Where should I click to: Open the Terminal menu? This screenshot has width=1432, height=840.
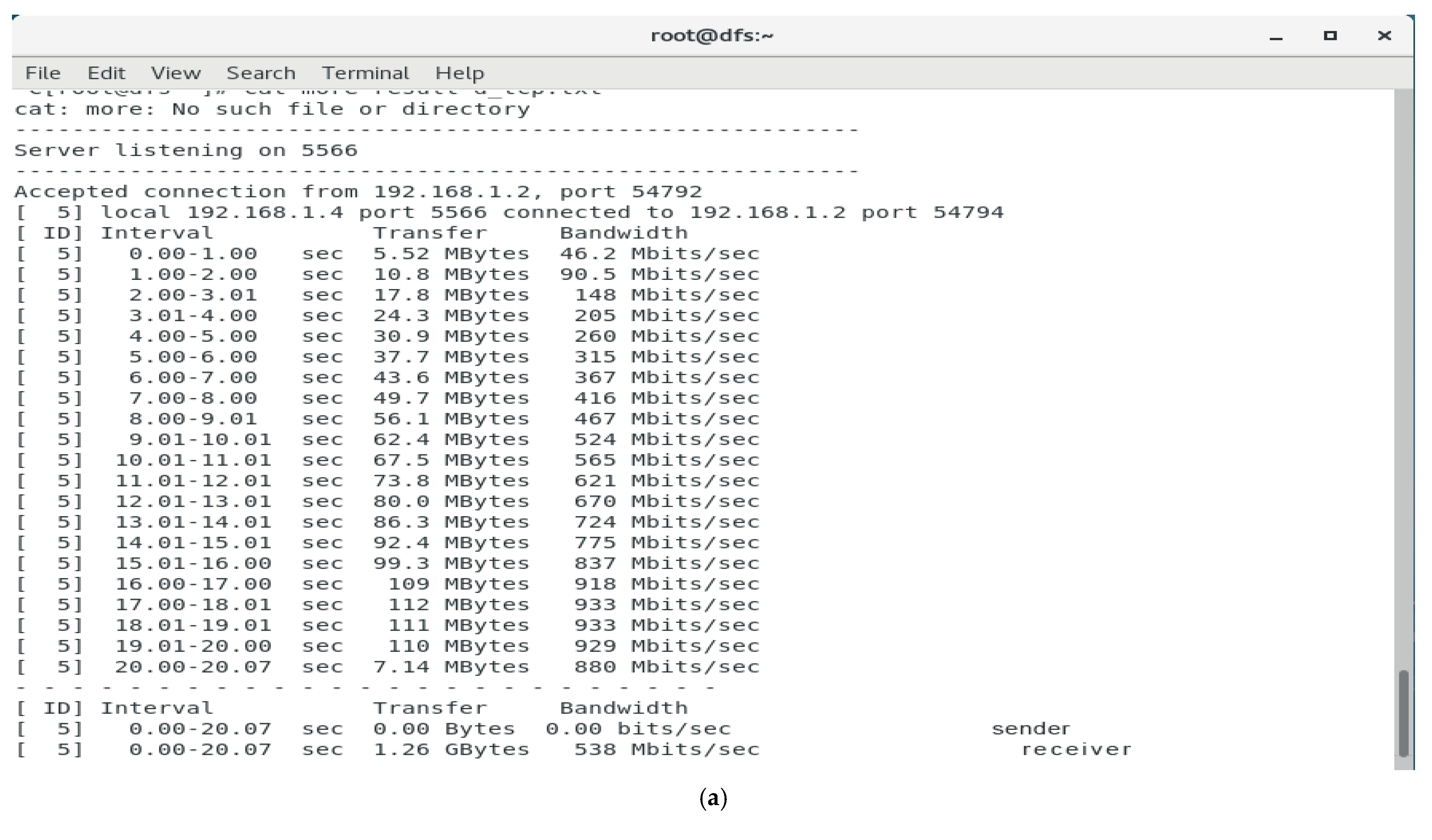pos(365,73)
